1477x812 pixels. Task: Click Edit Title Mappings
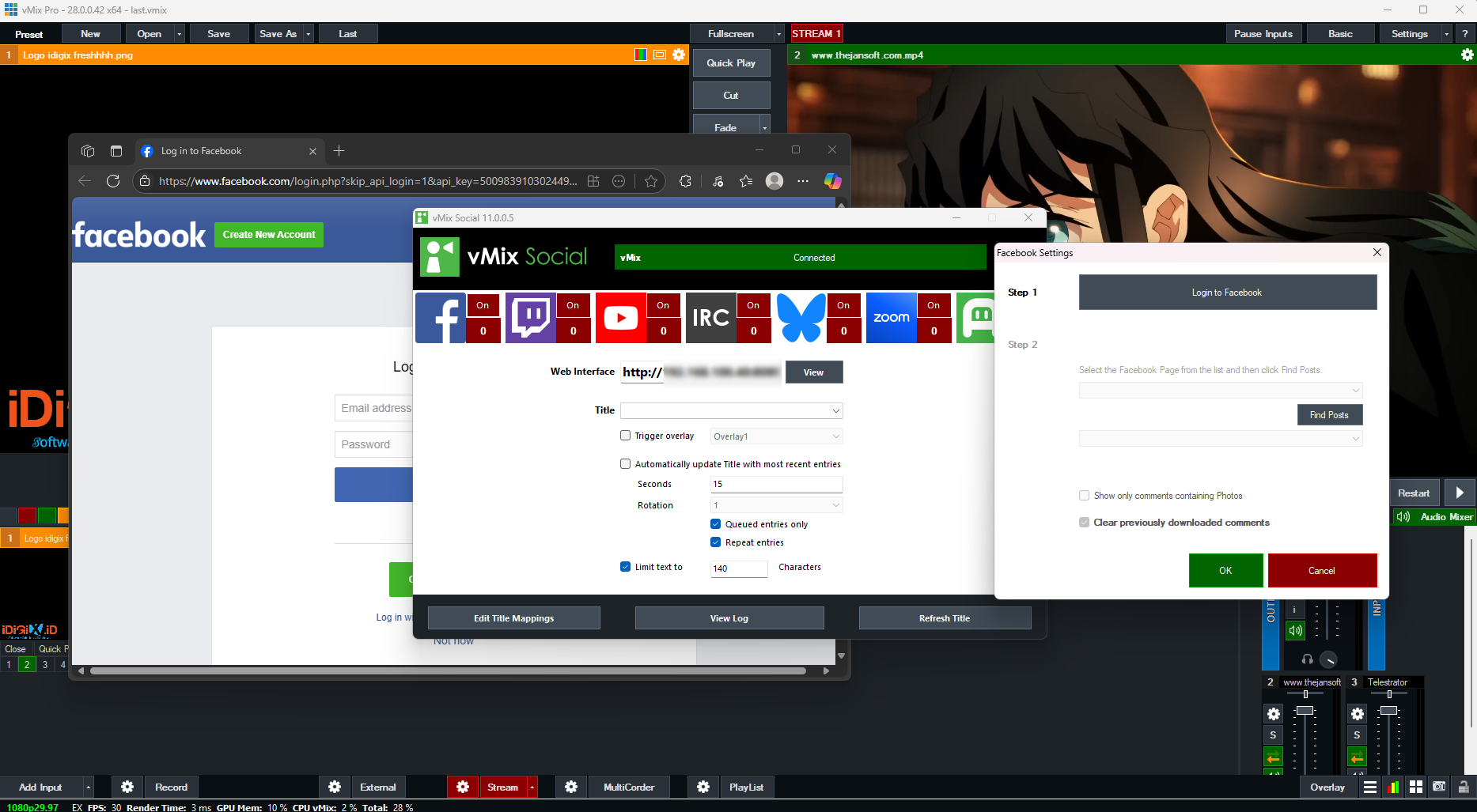(514, 618)
